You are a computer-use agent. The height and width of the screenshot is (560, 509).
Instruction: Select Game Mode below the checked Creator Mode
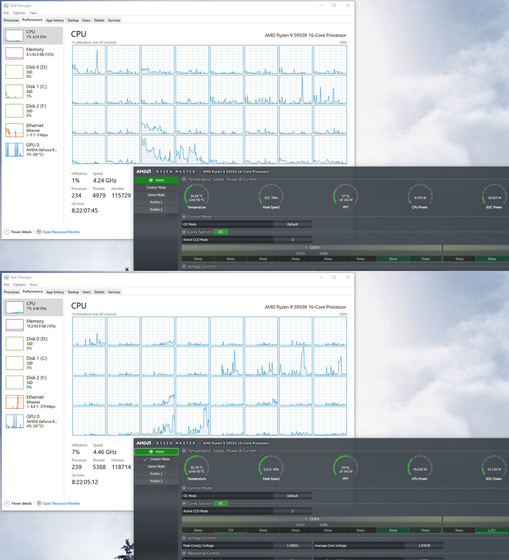[x=156, y=466]
